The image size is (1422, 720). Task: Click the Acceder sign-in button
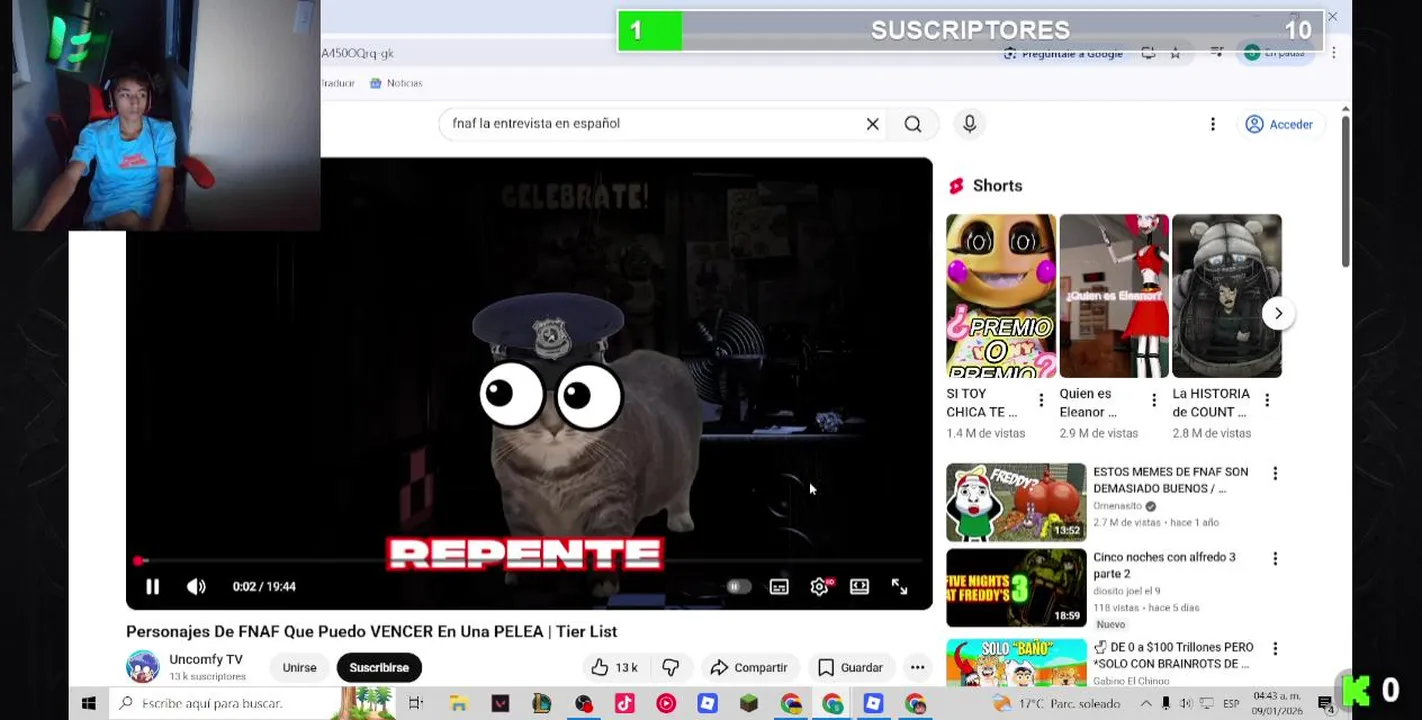click(1279, 124)
